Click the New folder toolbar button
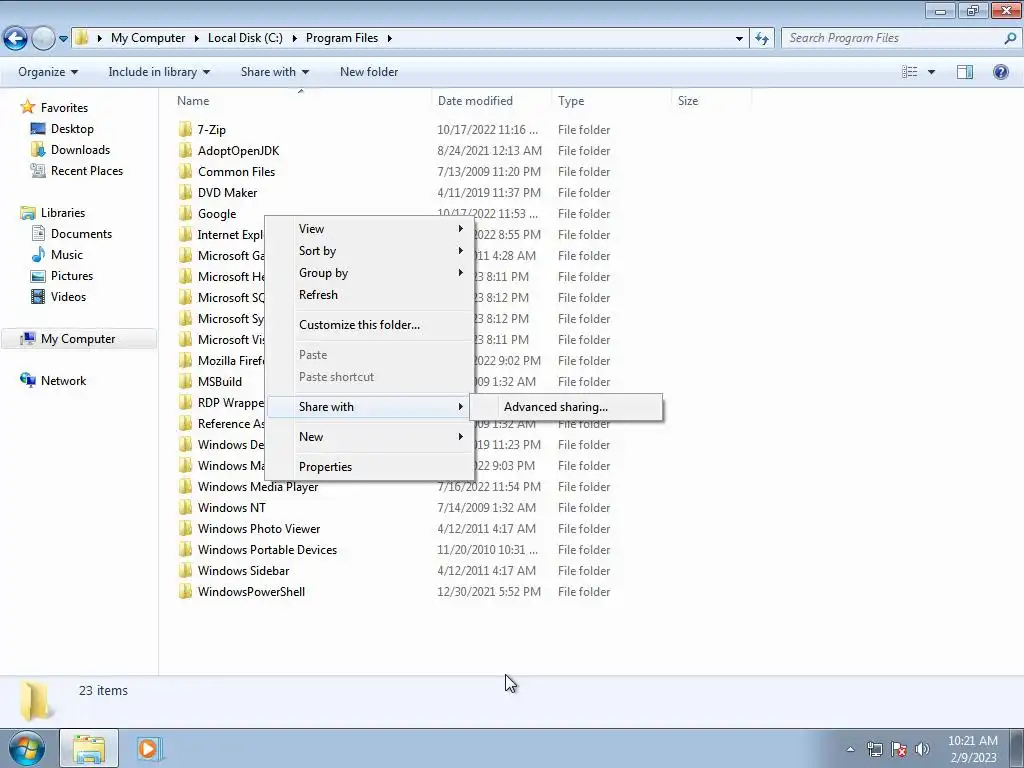 point(369,72)
